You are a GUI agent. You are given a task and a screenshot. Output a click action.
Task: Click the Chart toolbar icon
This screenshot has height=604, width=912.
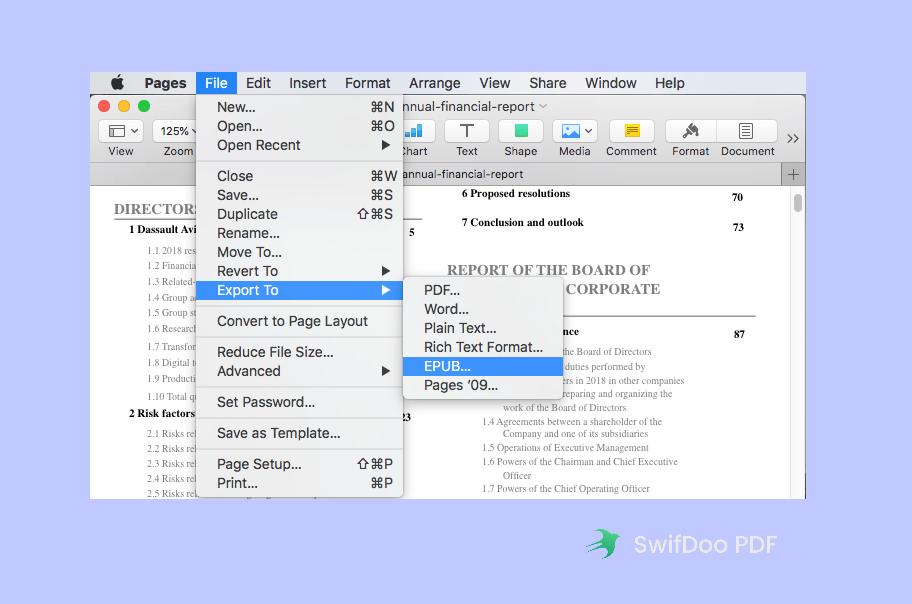coord(414,132)
